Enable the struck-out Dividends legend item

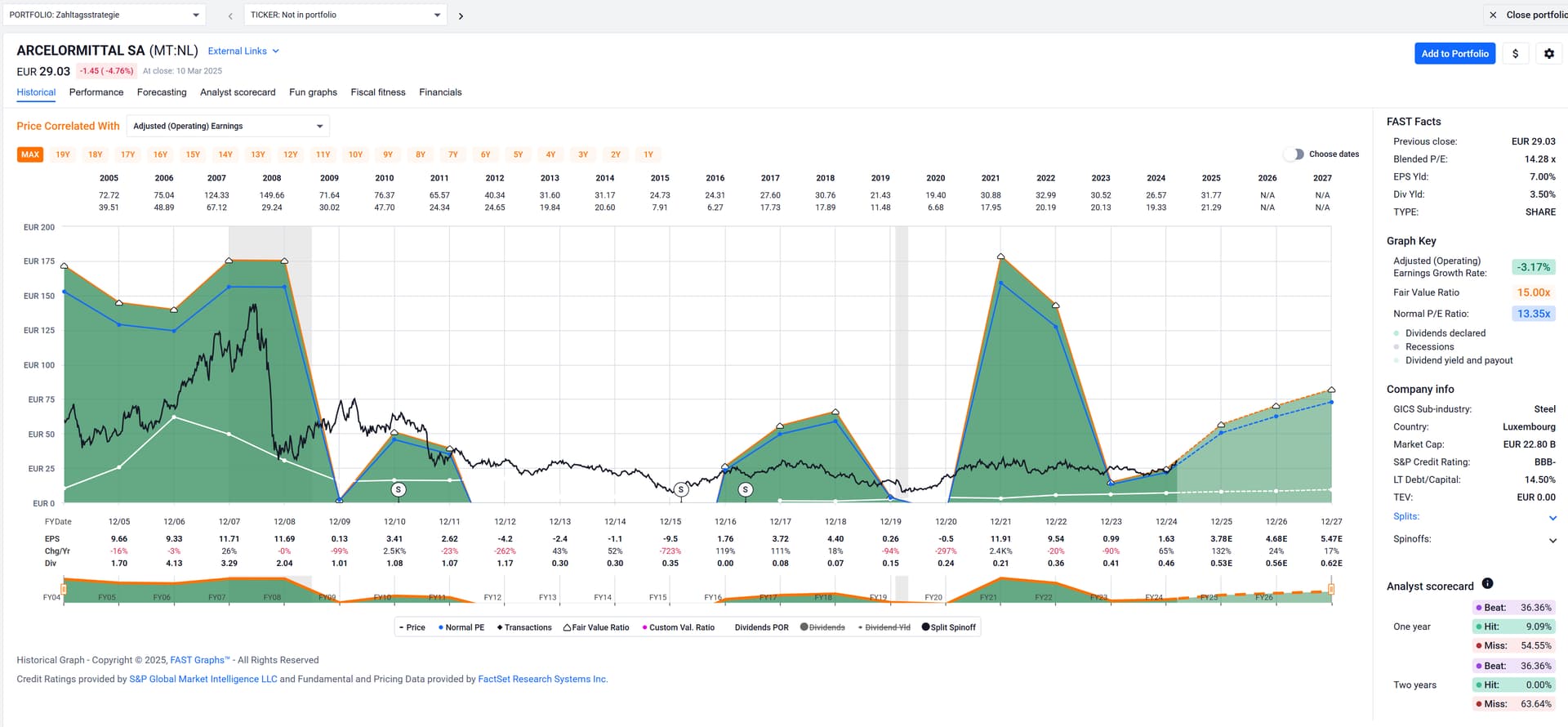pos(822,627)
